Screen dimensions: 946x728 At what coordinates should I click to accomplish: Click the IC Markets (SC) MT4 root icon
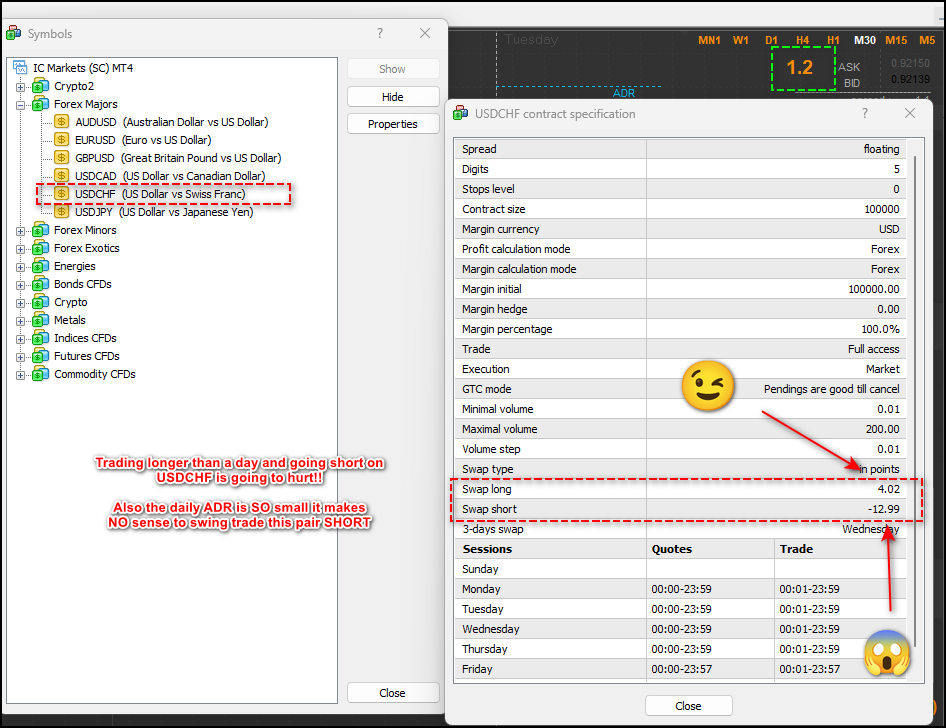pos(21,68)
